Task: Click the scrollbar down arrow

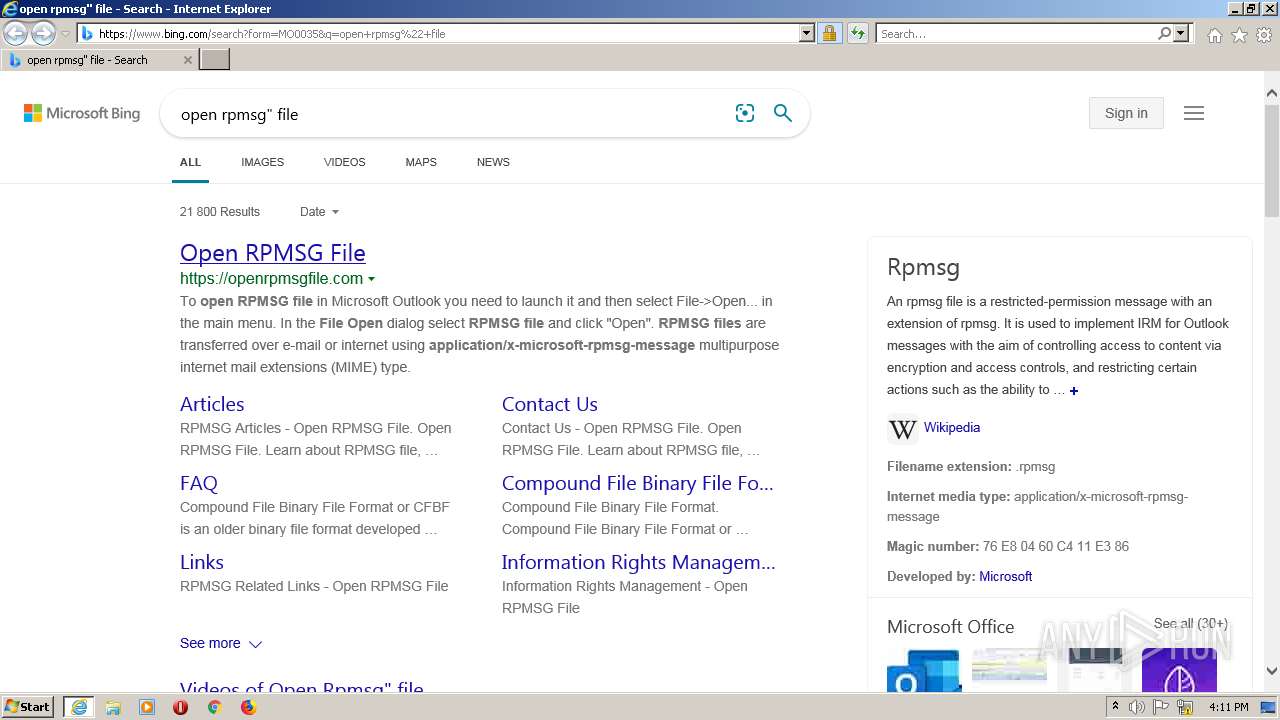Action: click(x=1272, y=672)
